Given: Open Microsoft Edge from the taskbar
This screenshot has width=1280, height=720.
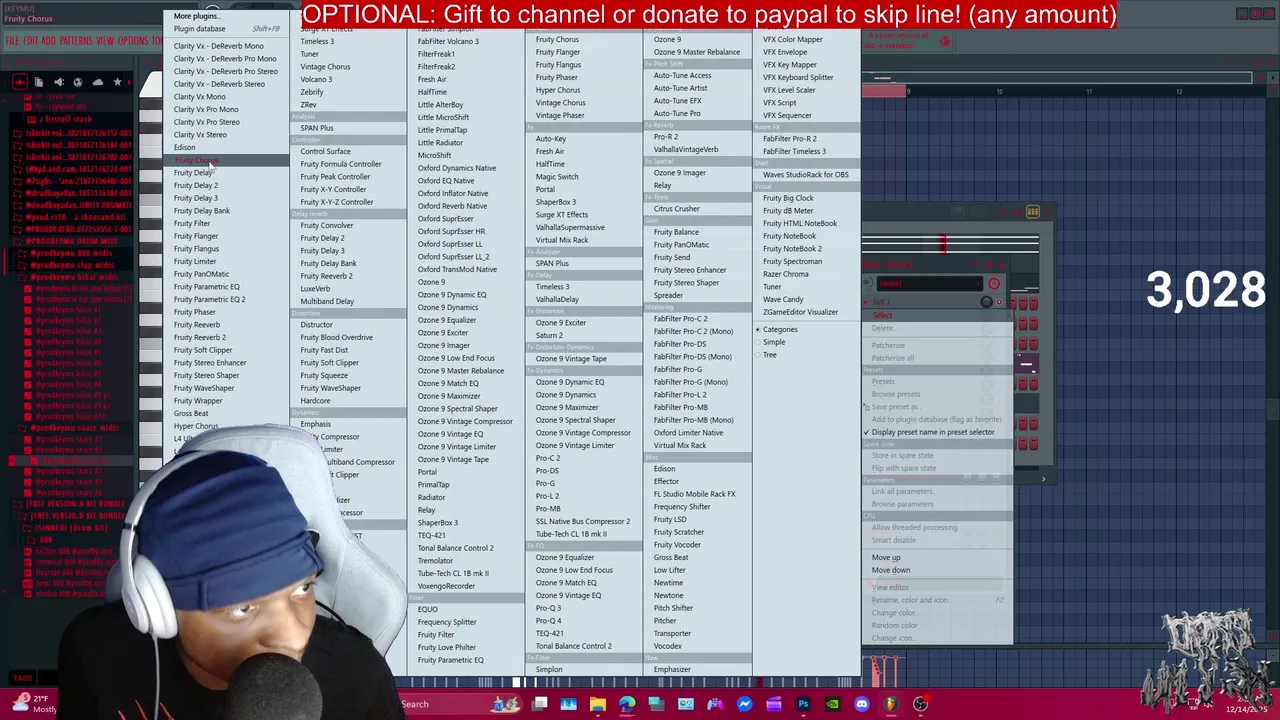Looking at the screenshot, I should pyautogui.click(x=627, y=704).
